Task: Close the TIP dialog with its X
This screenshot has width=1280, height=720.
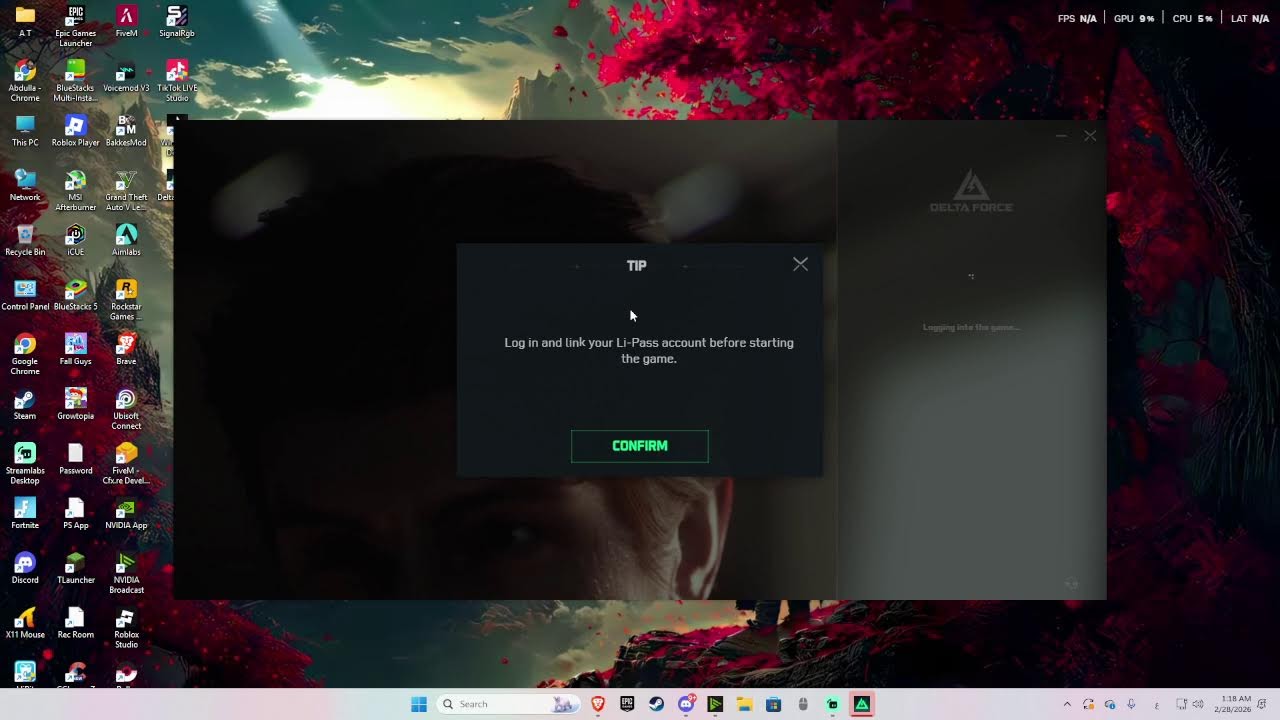Action: click(x=800, y=264)
